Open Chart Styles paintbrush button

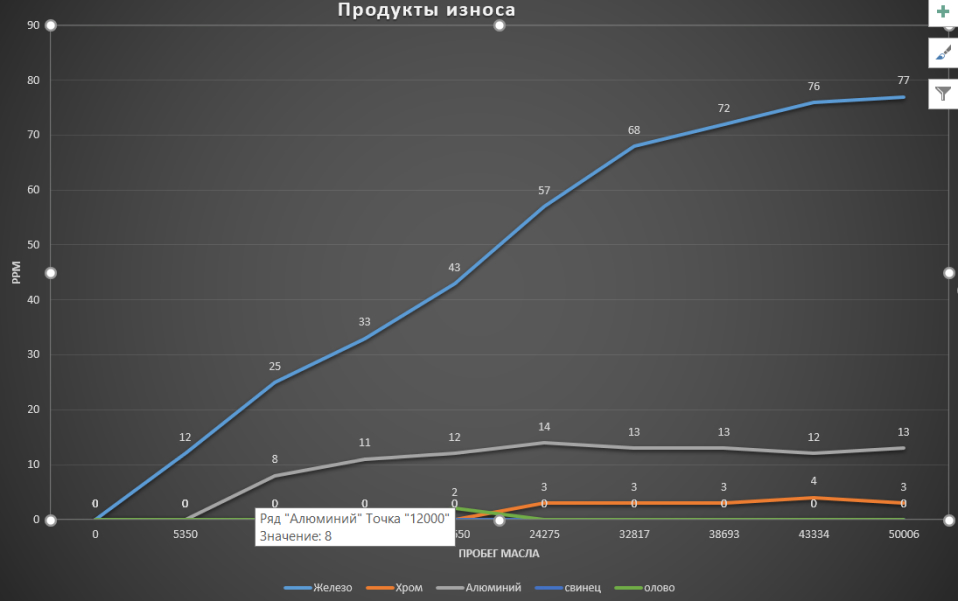point(942,54)
